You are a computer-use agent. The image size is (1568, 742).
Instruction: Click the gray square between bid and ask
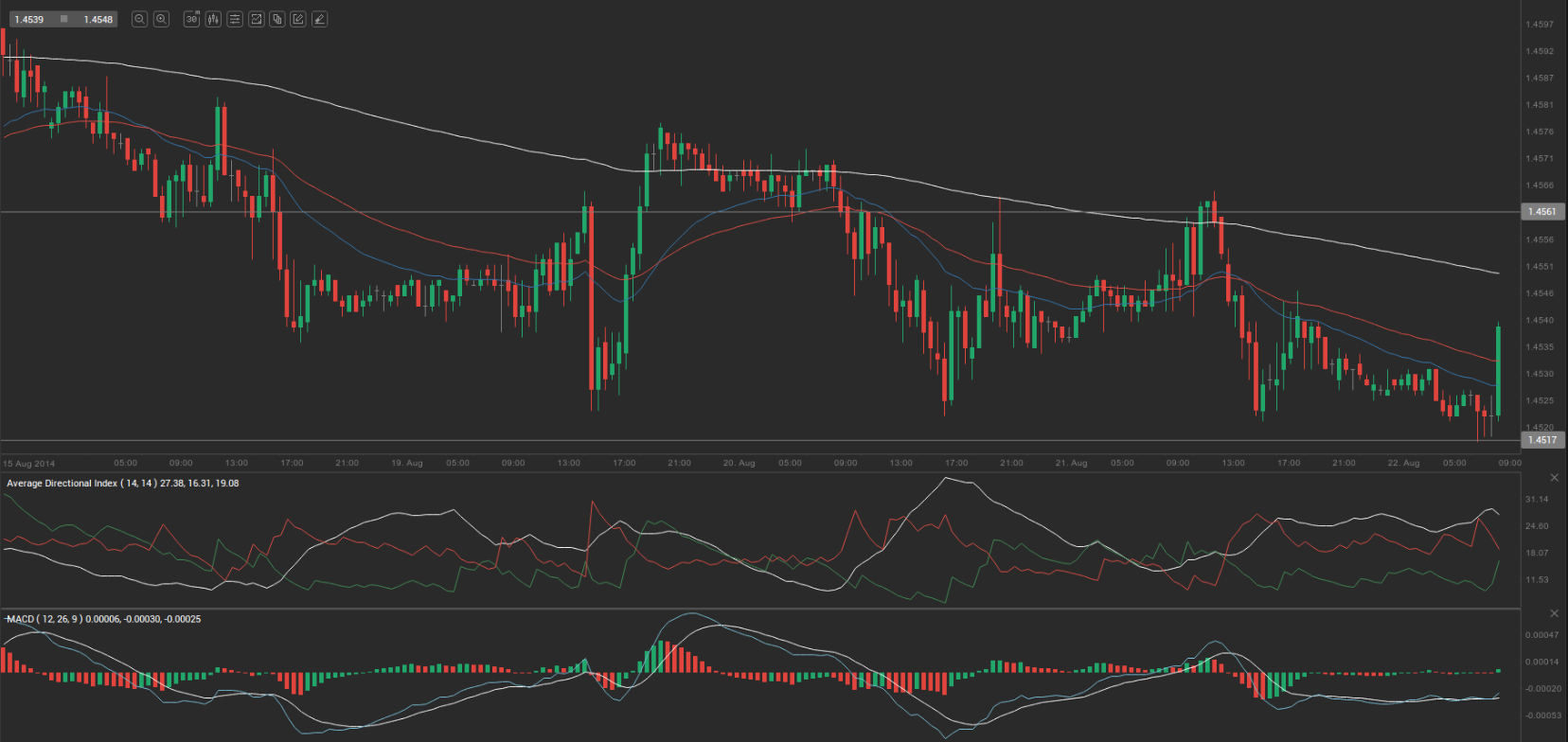pyautogui.click(x=63, y=19)
